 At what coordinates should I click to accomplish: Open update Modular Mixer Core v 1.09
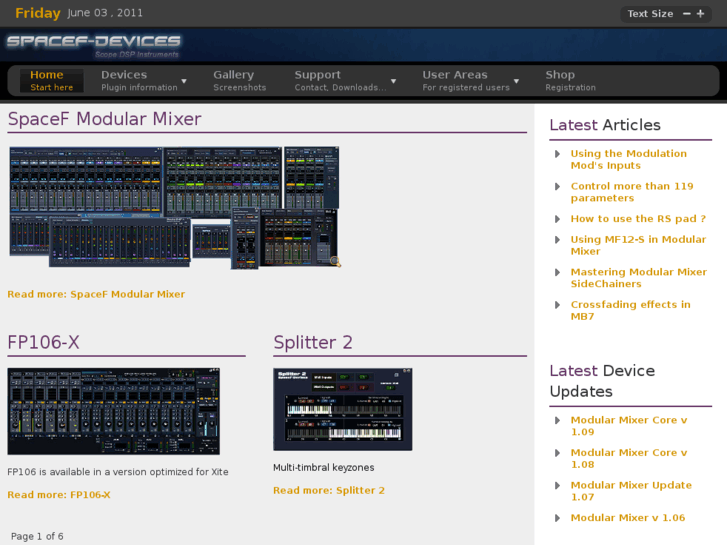[629, 426]
